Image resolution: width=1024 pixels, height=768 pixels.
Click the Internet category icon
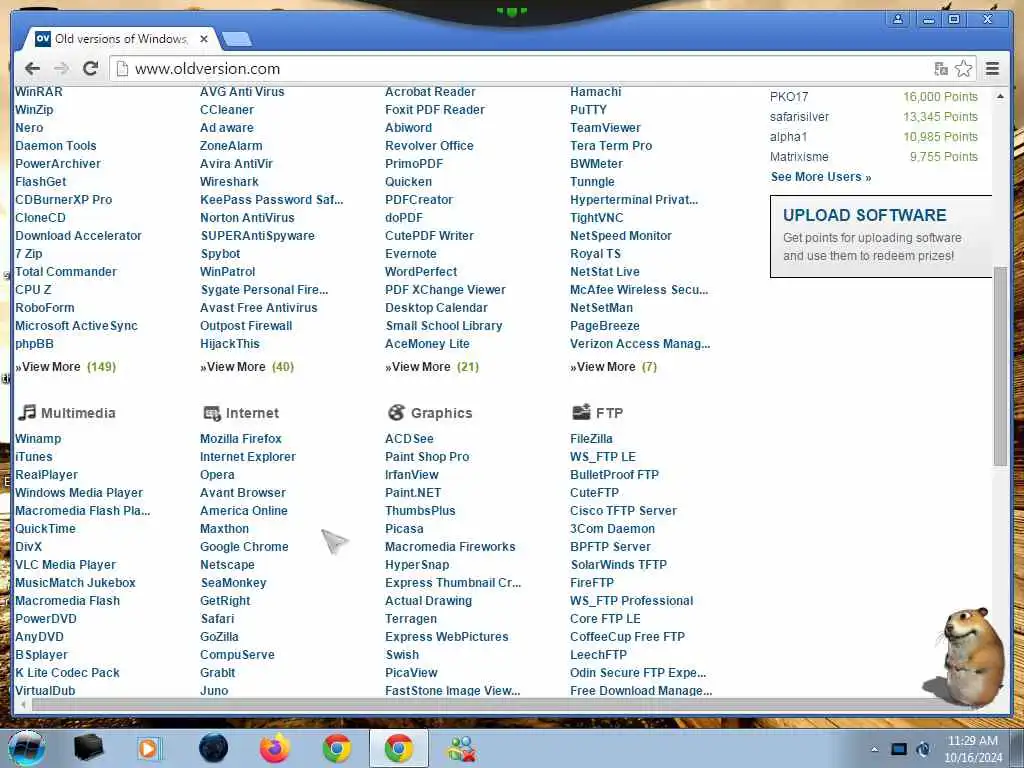(x=212, y=413)
